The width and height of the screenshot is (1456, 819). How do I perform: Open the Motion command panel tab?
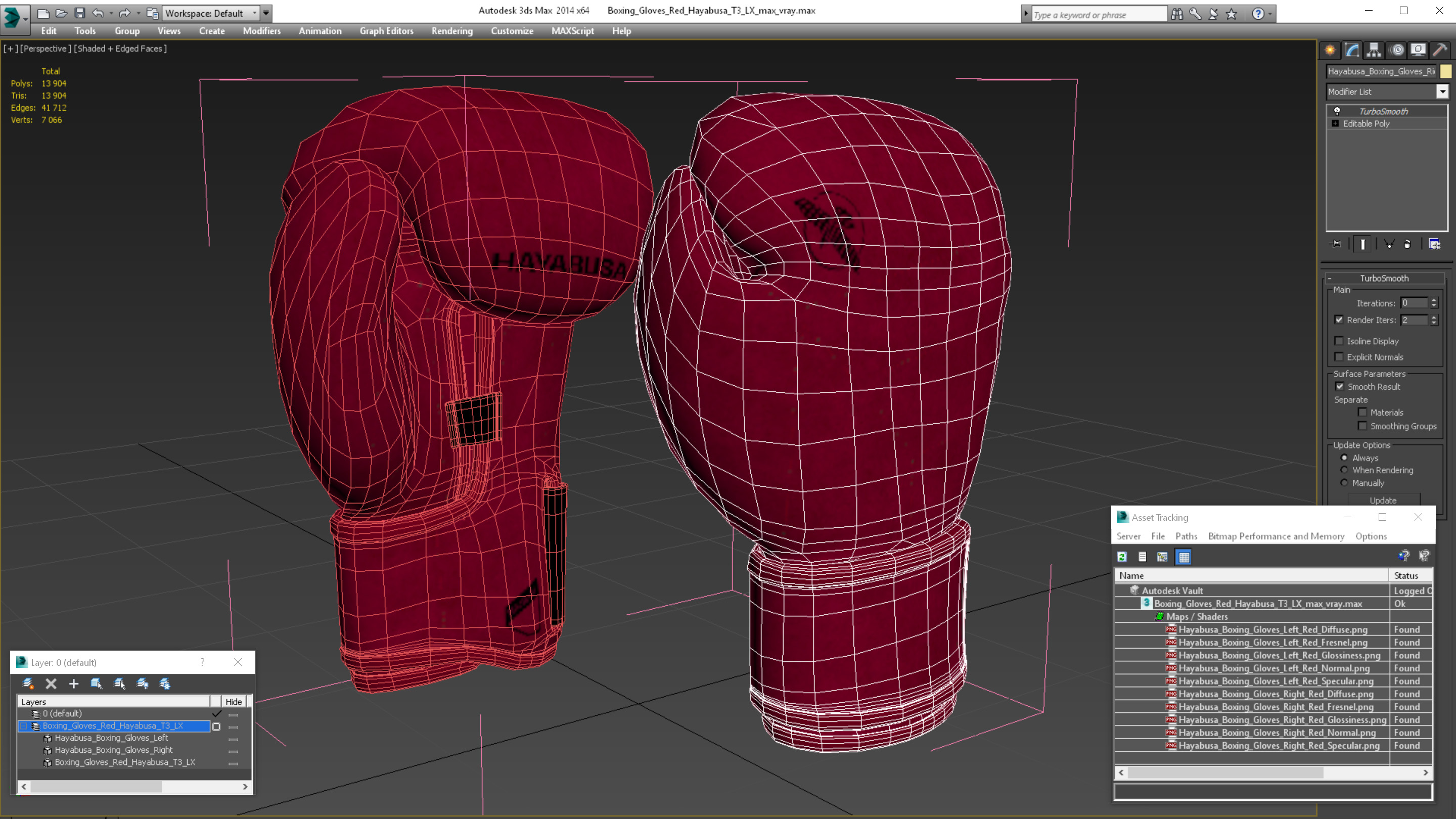tap(1397, 51)
